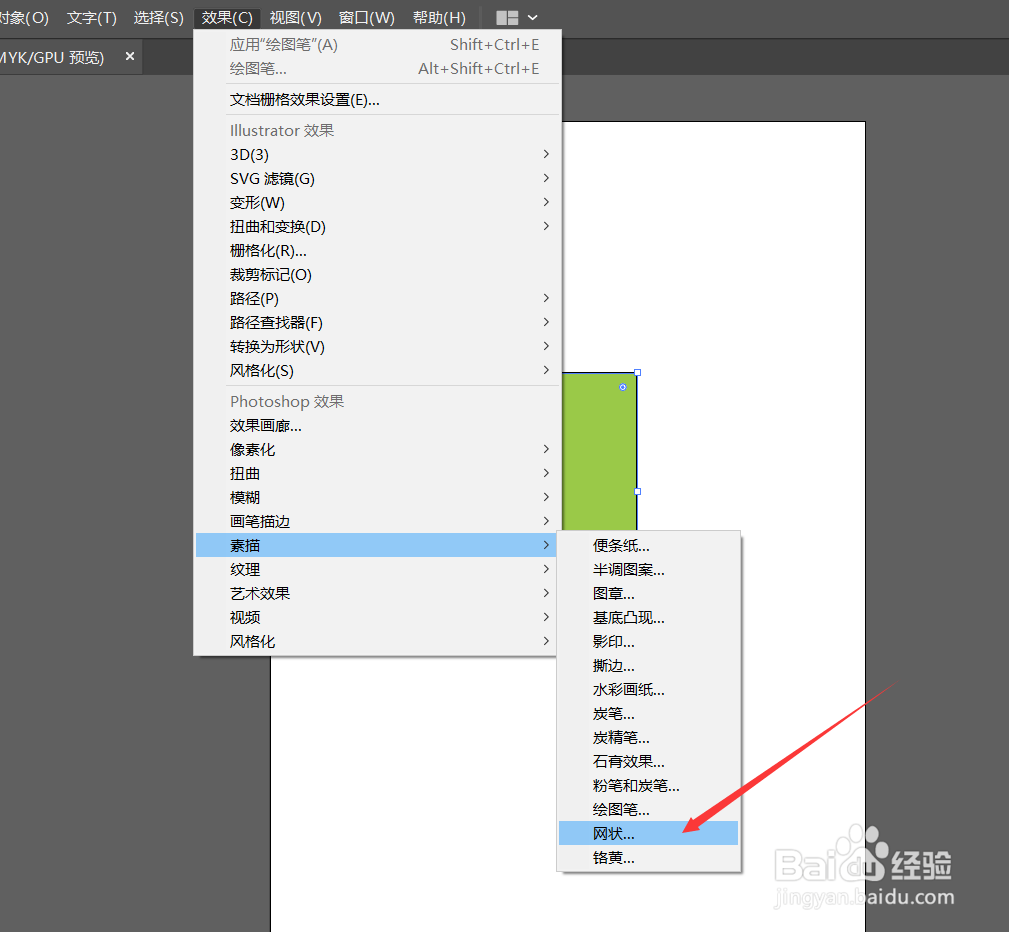Image resolution: width=1009 pixels, height=932 pixels.
Task: Expand the bottom 风格化 Photoshop submenu
Action: point(376,642)
